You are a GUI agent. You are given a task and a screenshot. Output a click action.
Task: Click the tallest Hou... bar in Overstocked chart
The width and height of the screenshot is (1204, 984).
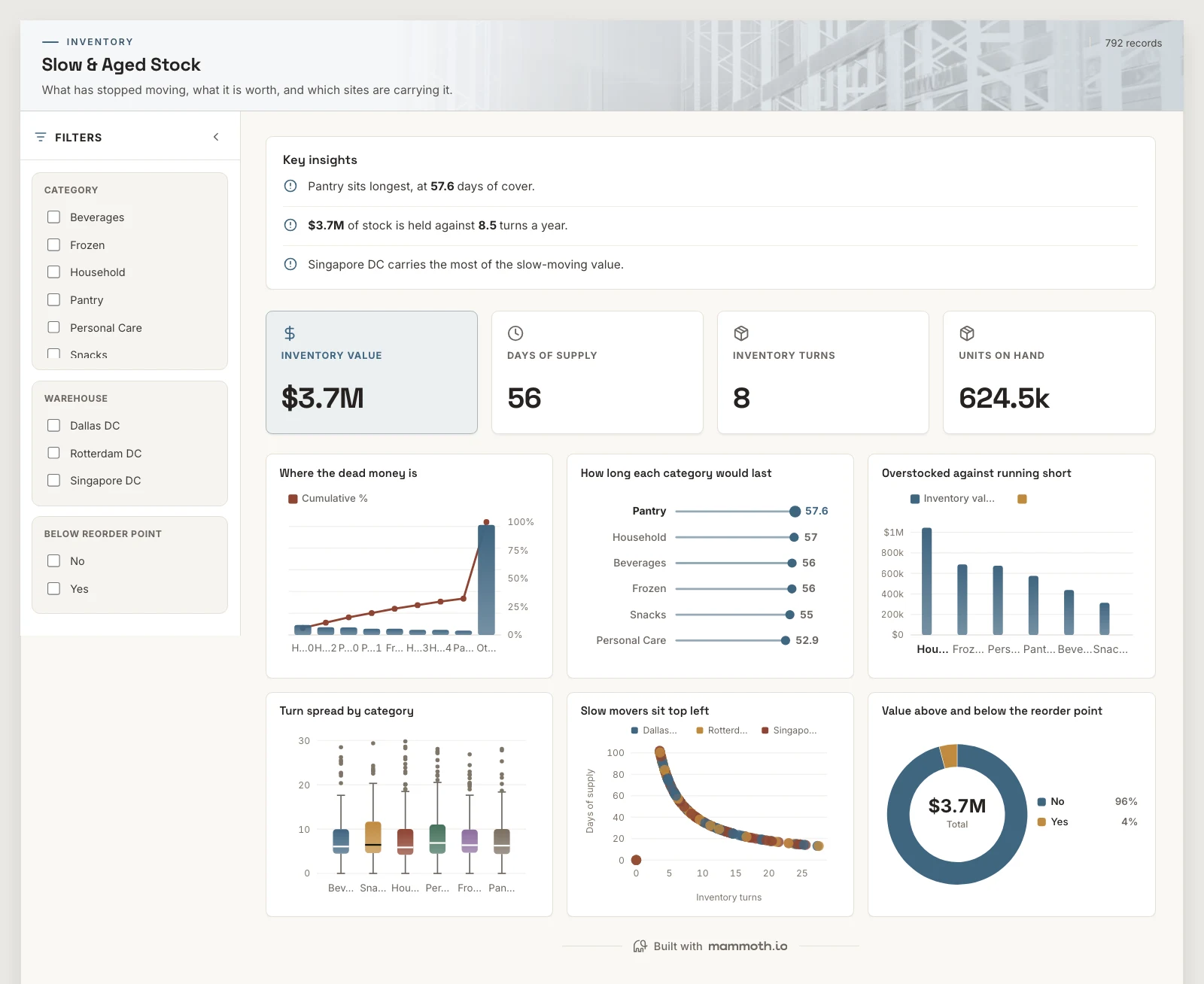tap(927, 582)
